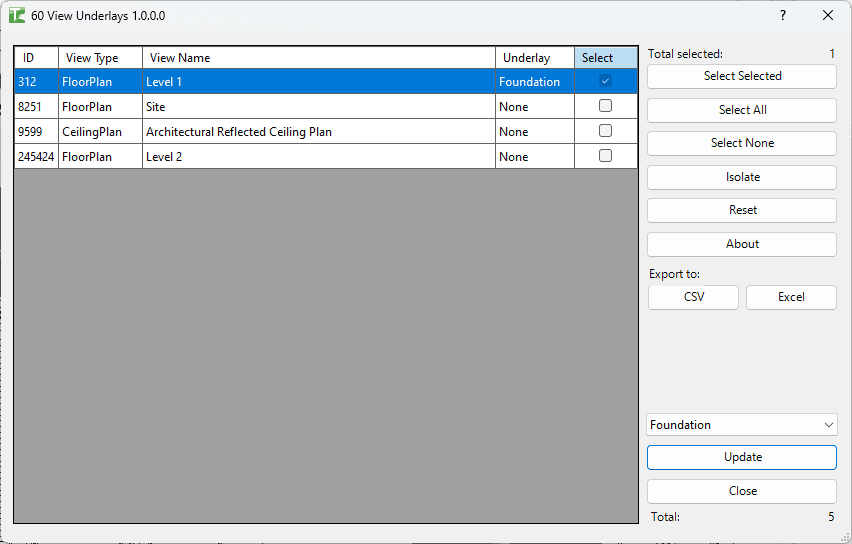This screenshot has width=852, height=544.
Task: Click the View Name cell Site
Action: coord(319,107)
